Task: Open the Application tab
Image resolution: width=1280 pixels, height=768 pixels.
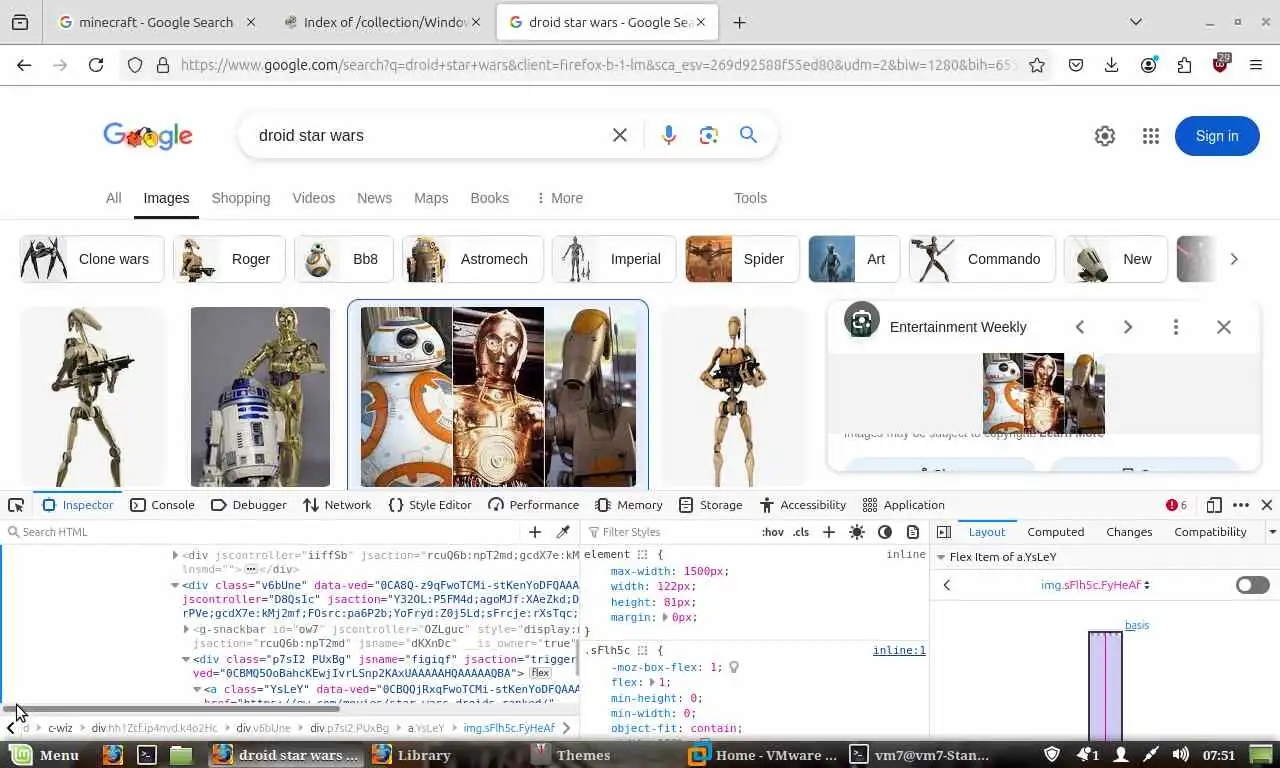Action: point(904,505)
